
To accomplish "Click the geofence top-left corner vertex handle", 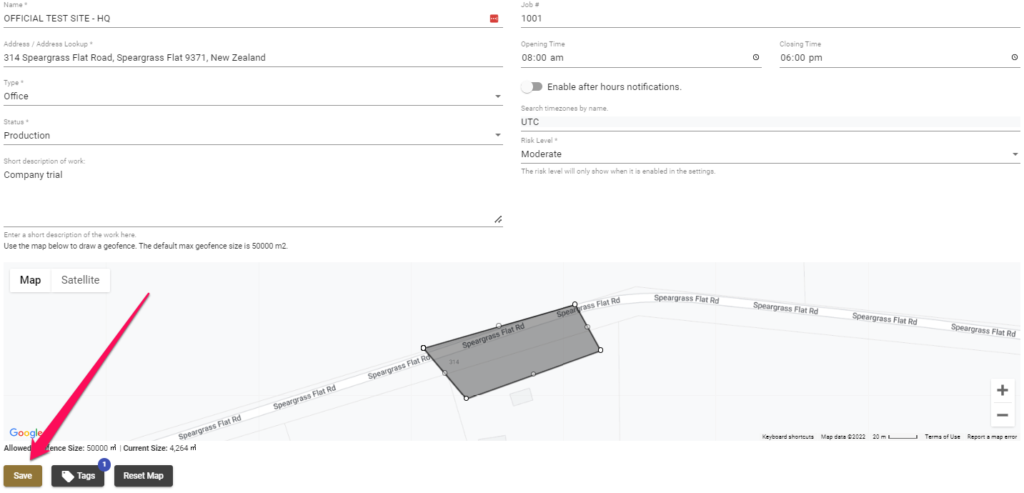I will [423, 348].
